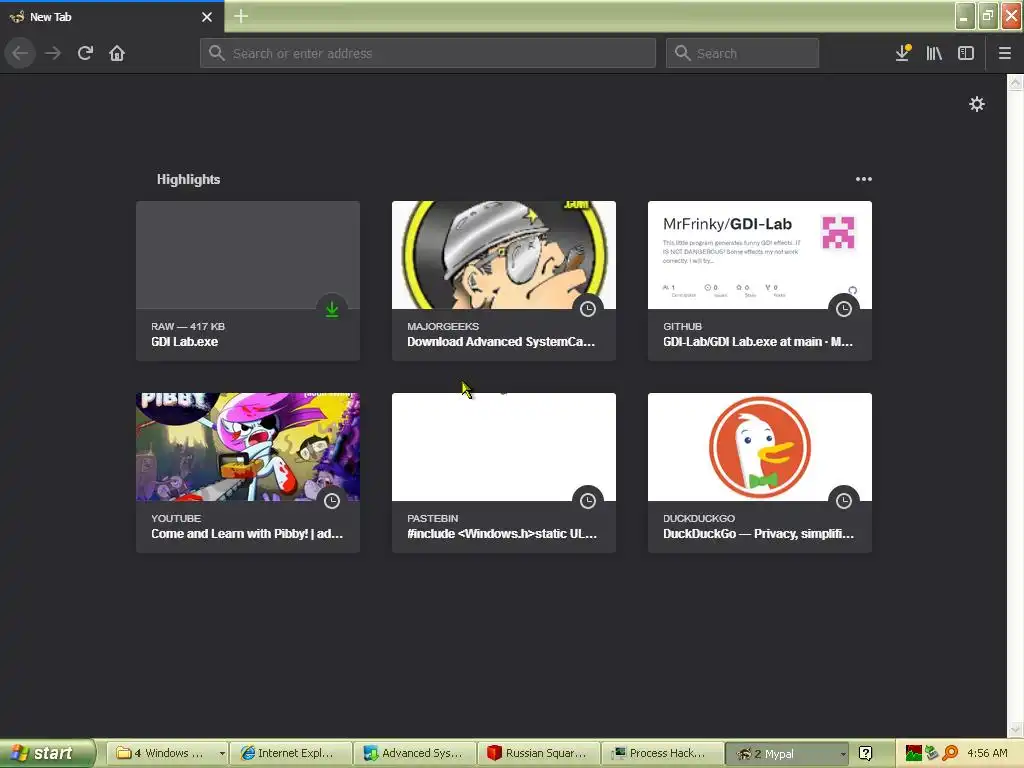Focus the toolbar Search box
Screen dimensions: 1024x768
(743, 53)
